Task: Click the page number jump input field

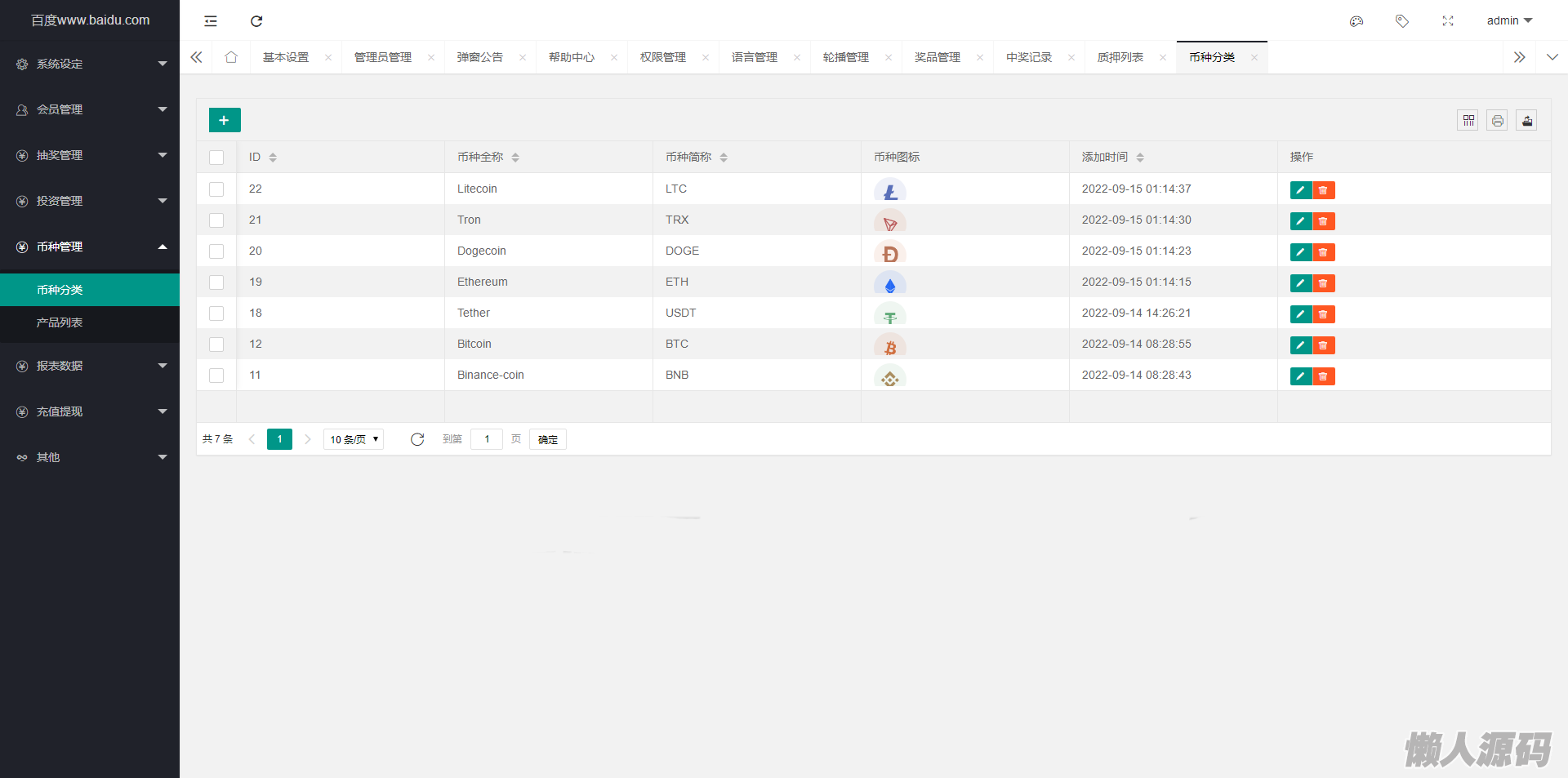Action: (x=487, y=439)
